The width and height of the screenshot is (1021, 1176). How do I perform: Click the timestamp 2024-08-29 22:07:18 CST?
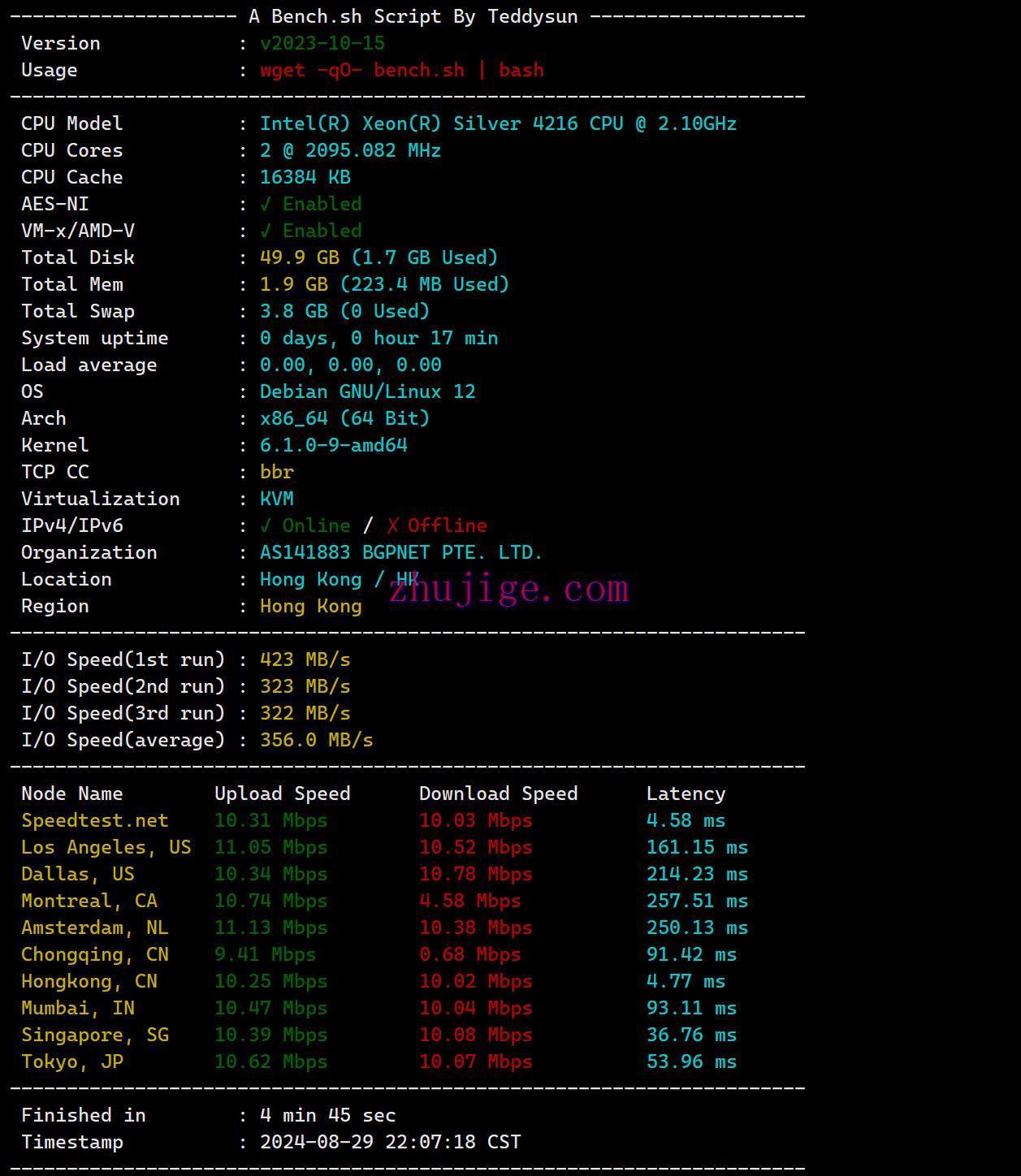(x=390, y=1142)
